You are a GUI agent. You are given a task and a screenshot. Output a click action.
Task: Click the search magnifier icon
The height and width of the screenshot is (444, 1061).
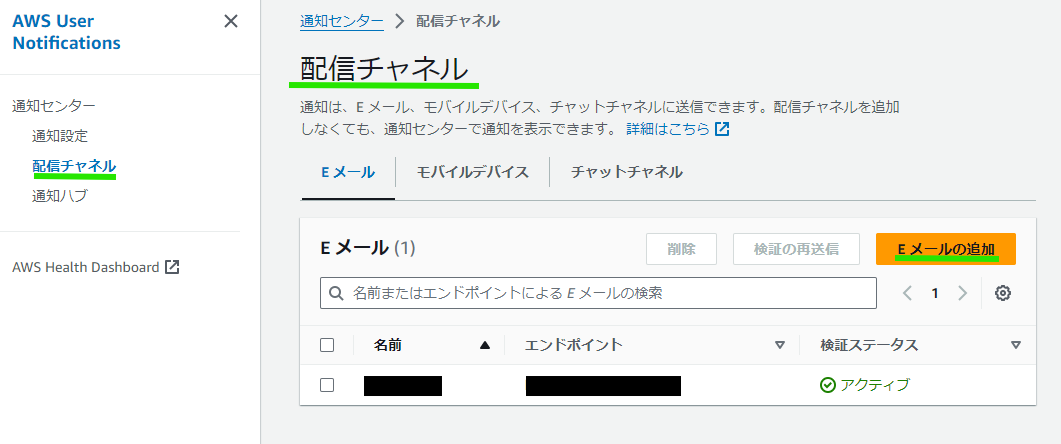[x=336, y=294]
